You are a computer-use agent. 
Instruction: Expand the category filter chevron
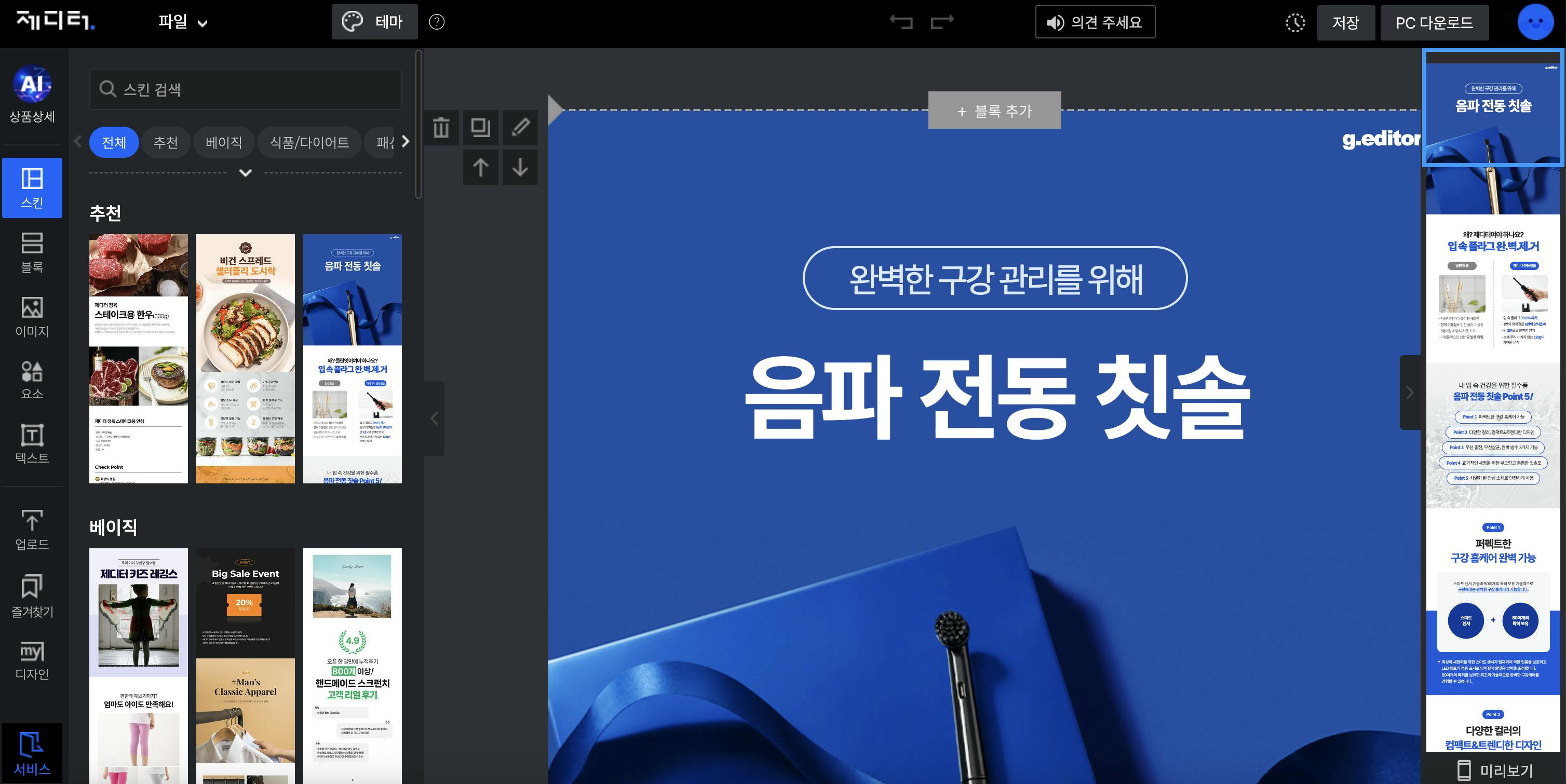[245, 173]
